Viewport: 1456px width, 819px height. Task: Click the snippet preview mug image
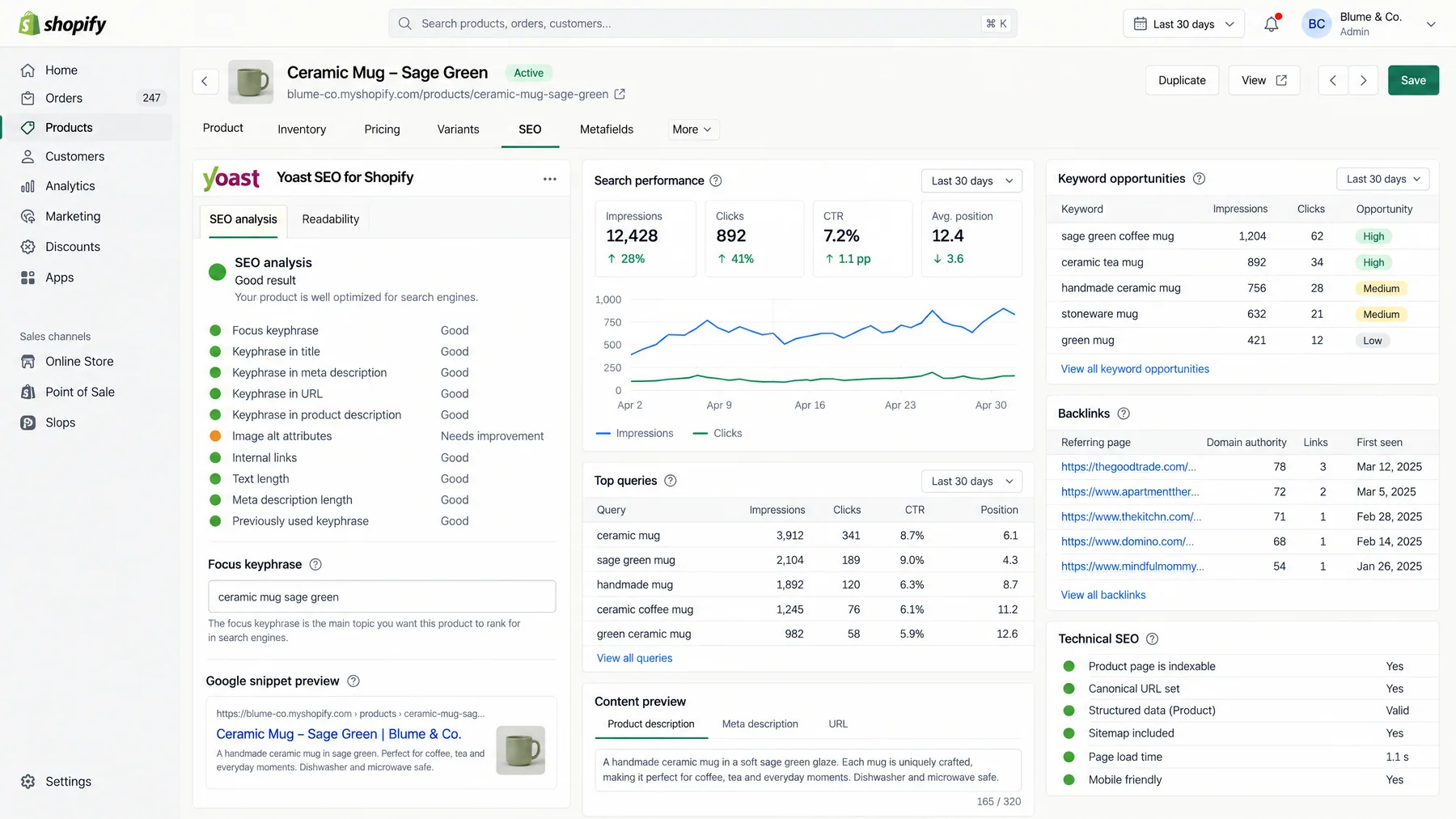pos(520,750)
